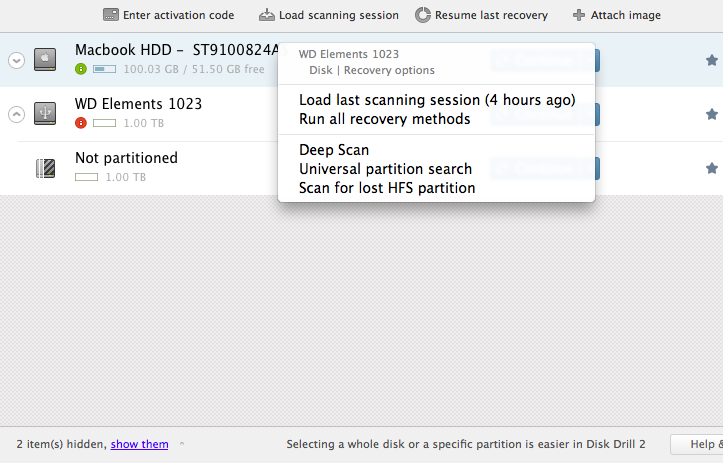Click WD Elements 1023 capacity bar
Viewport: 723px width, 463px height.
[105, 123]
